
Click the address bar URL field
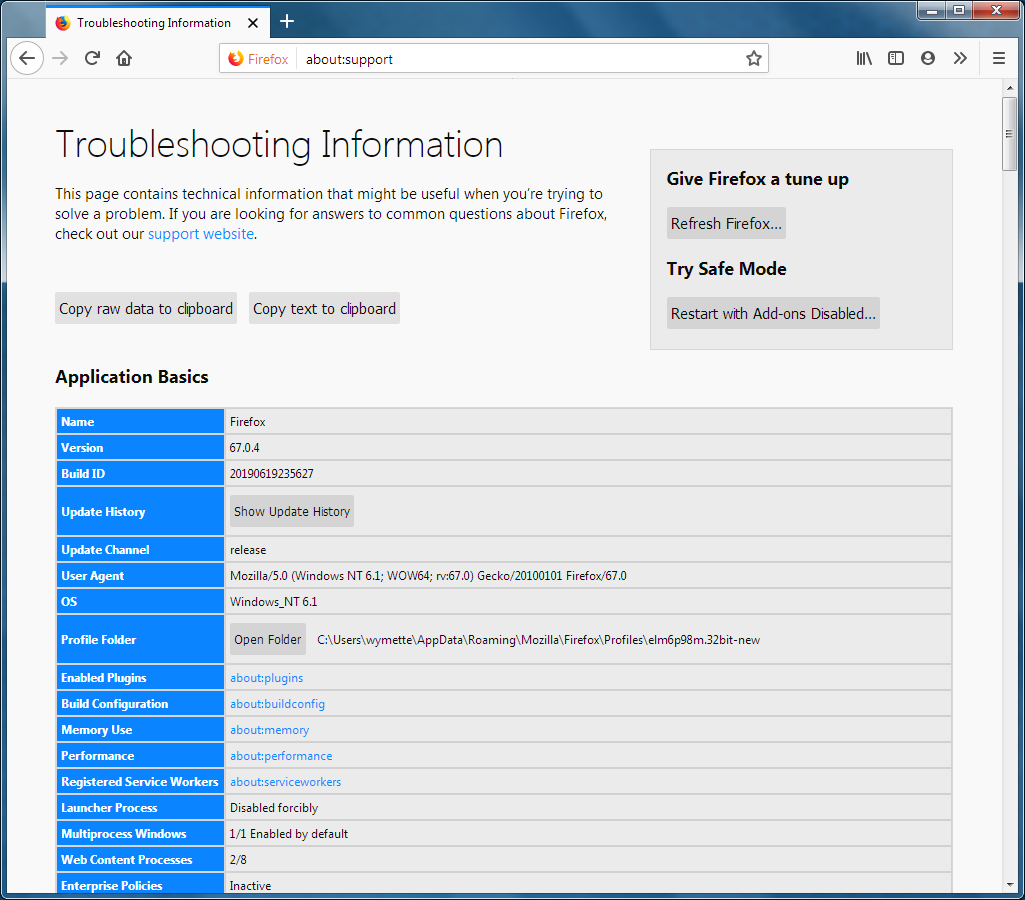520,59
